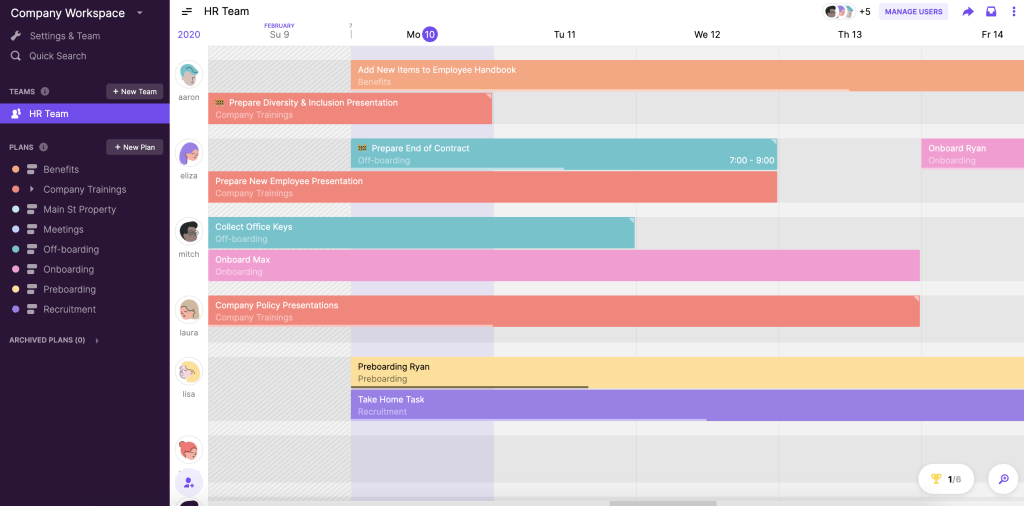Click the Preboarding plan board icon
The width and height of the screenshot is (1024, 506).
click(31, 289)
